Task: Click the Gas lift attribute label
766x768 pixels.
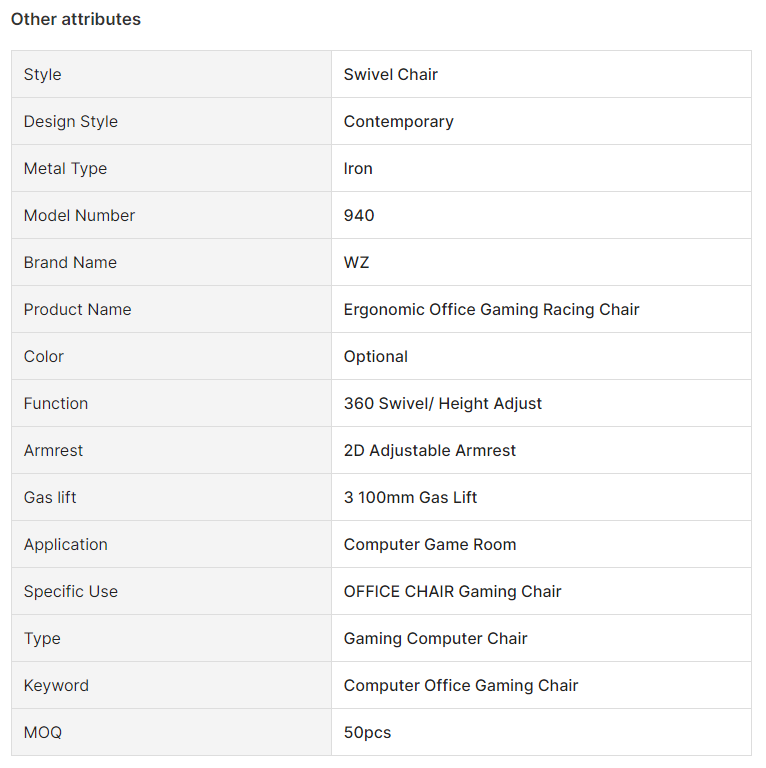Action: coord(50,498)
